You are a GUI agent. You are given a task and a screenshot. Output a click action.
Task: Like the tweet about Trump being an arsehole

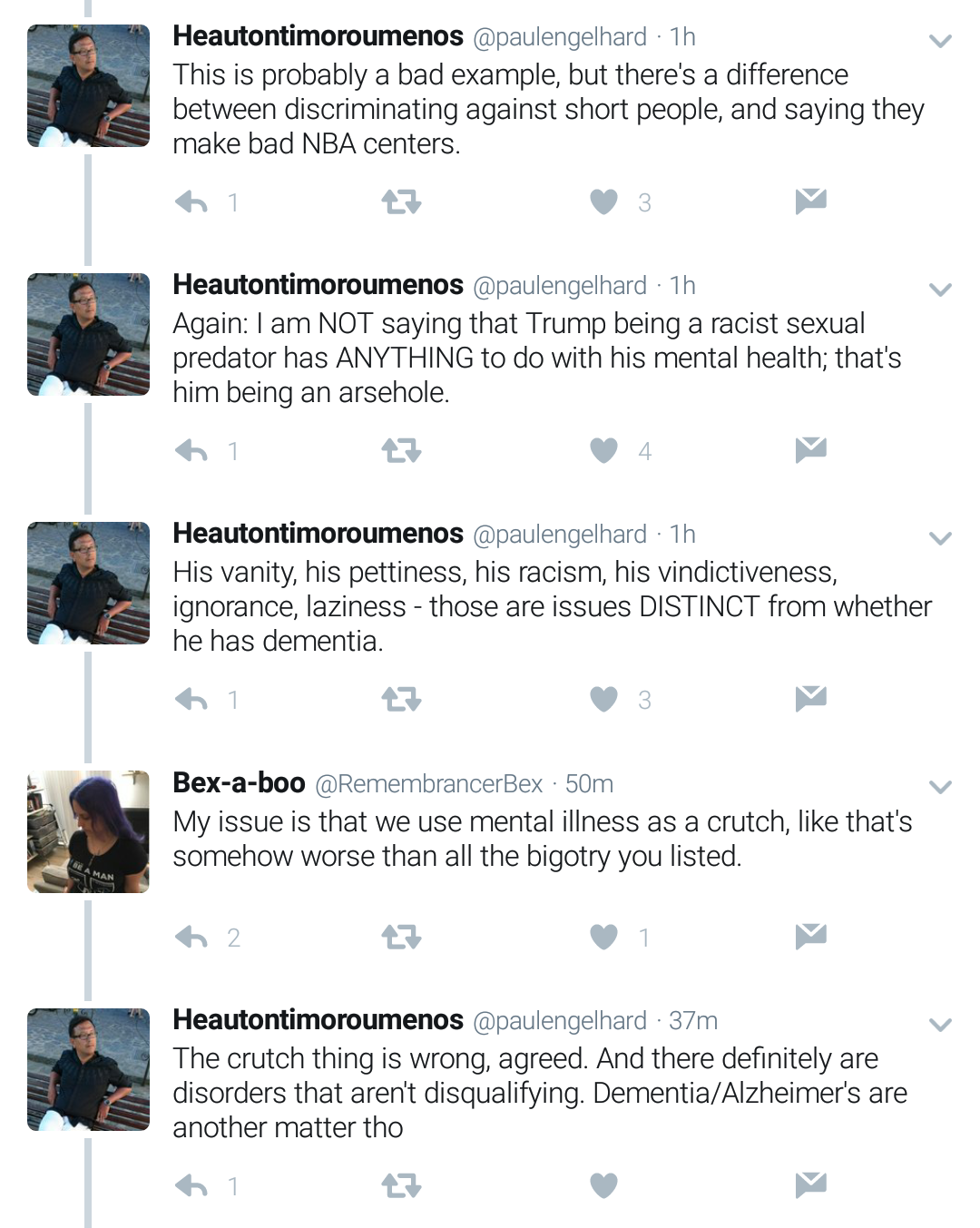[603, 450]
